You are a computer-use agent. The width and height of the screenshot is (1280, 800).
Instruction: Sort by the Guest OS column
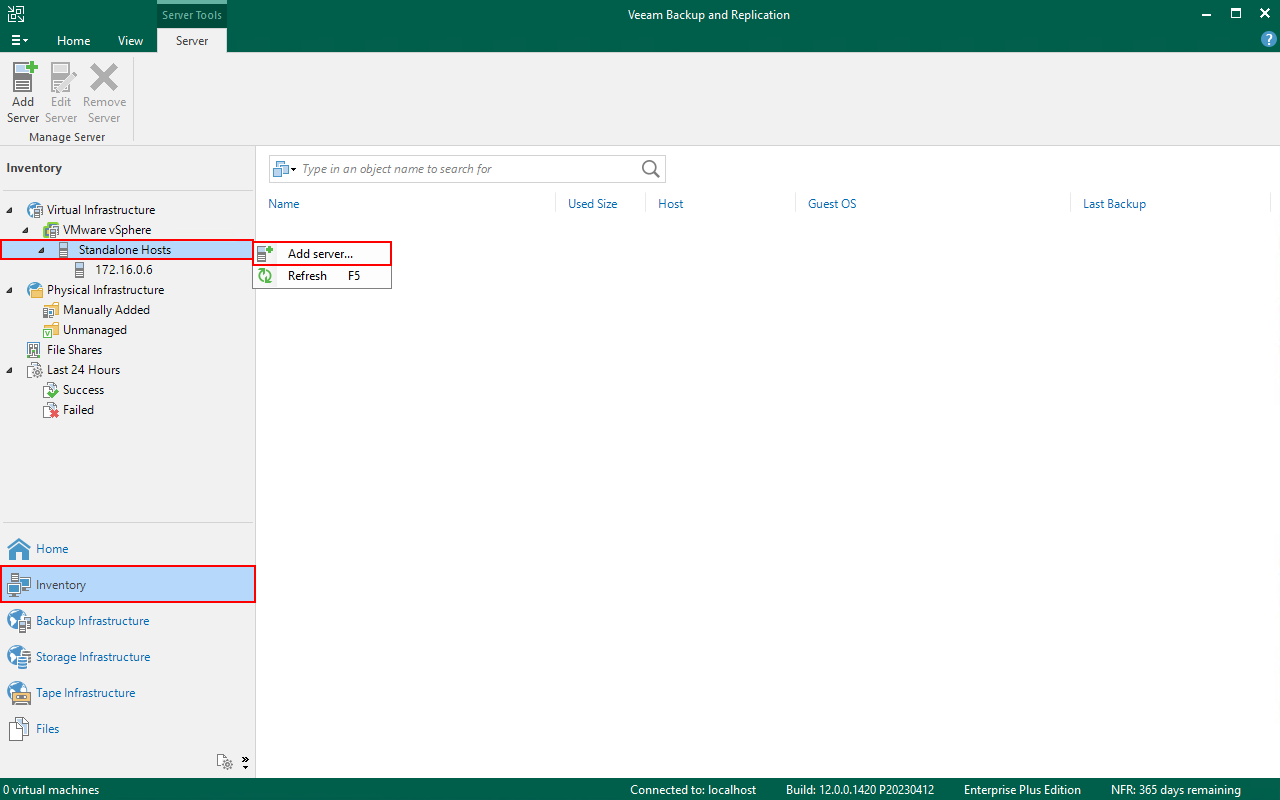(x=832, y=204)
